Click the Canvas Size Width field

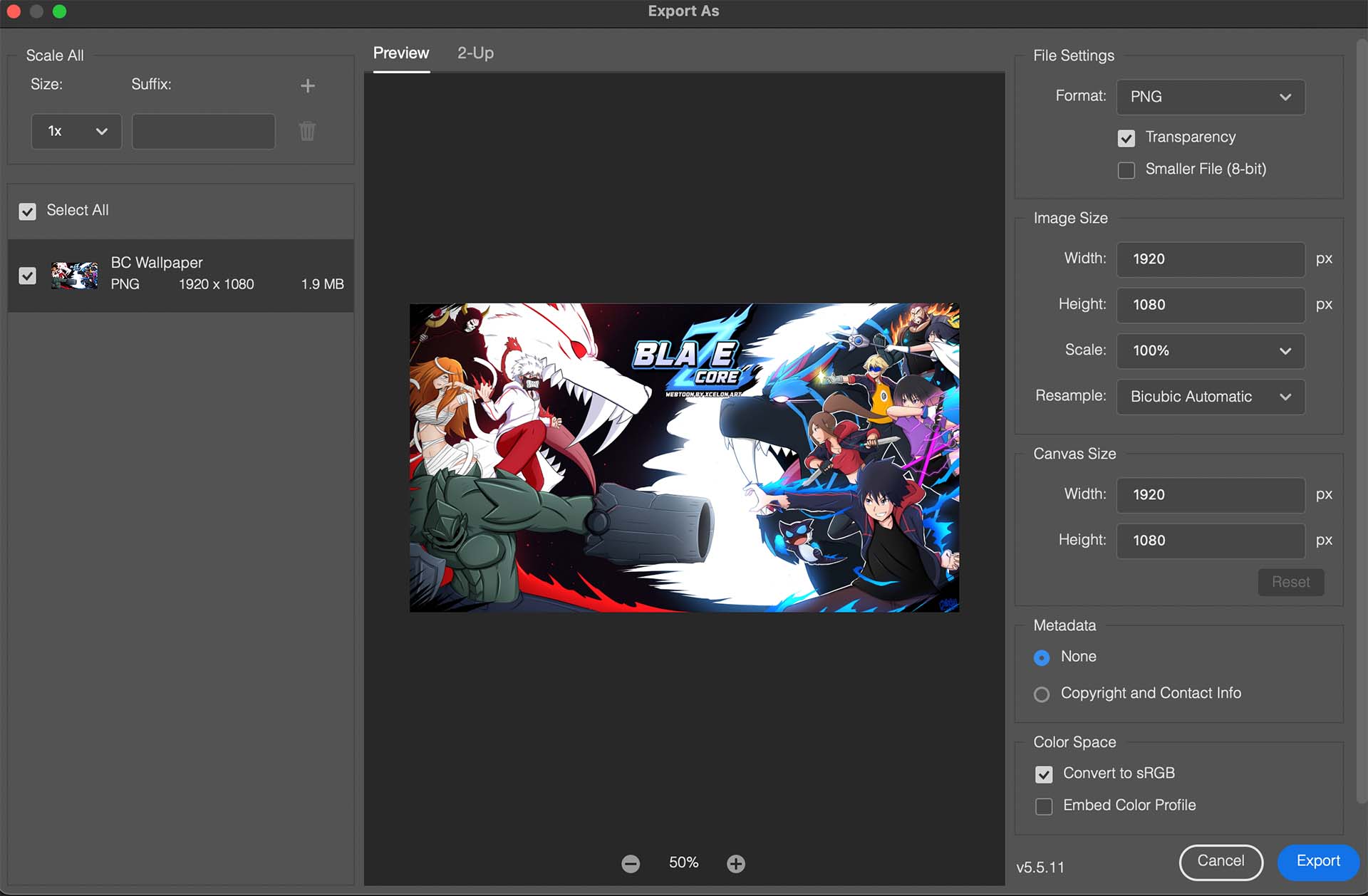point(1211,495)
